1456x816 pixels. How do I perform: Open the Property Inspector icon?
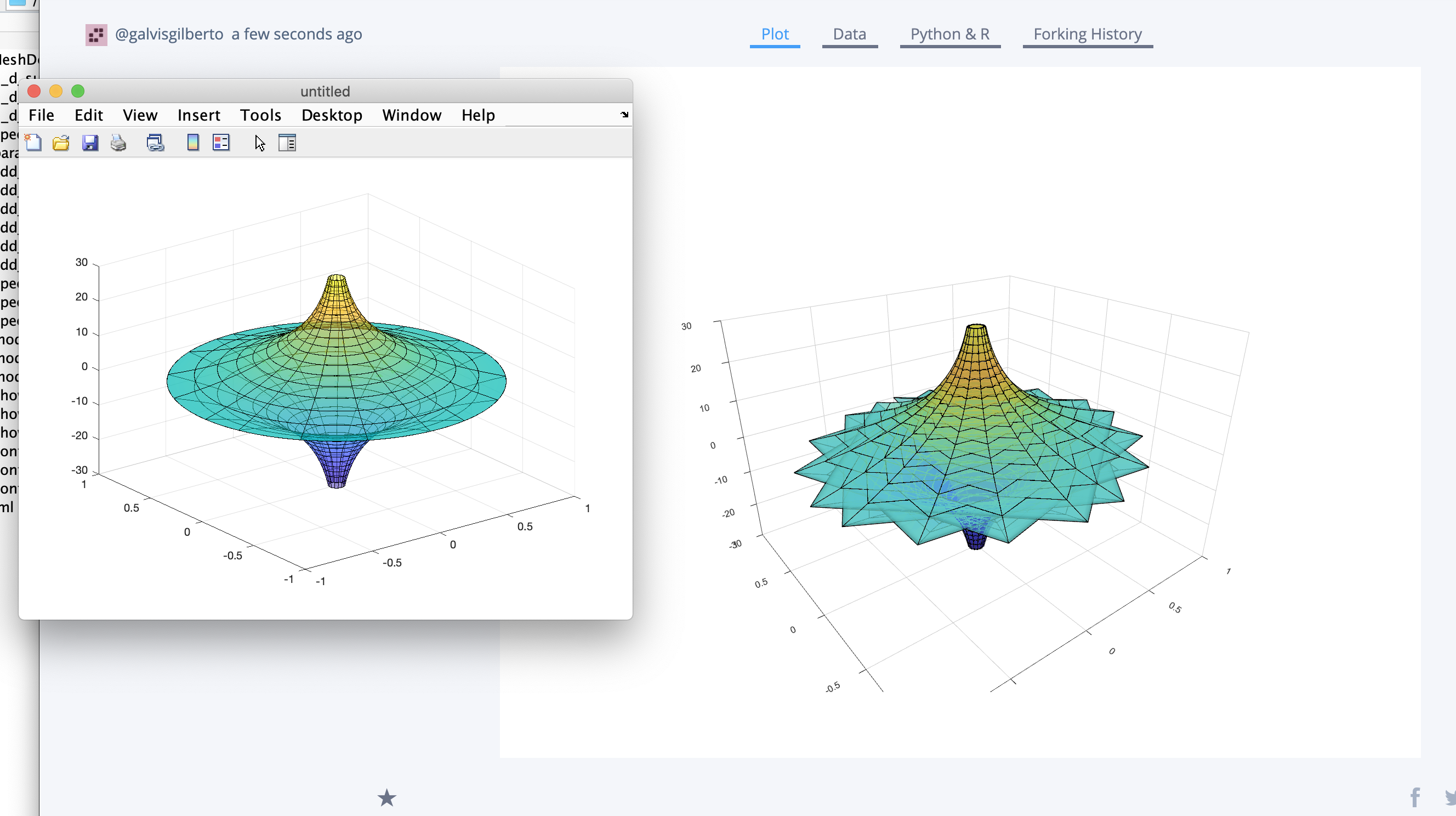coord(287,143)
